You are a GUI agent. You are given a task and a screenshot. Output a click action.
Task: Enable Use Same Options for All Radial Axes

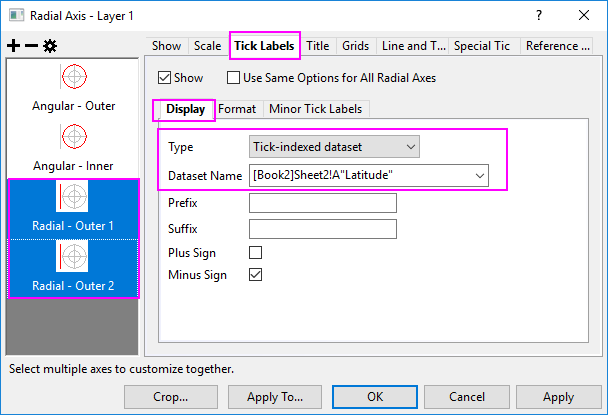tap(233, 78)
